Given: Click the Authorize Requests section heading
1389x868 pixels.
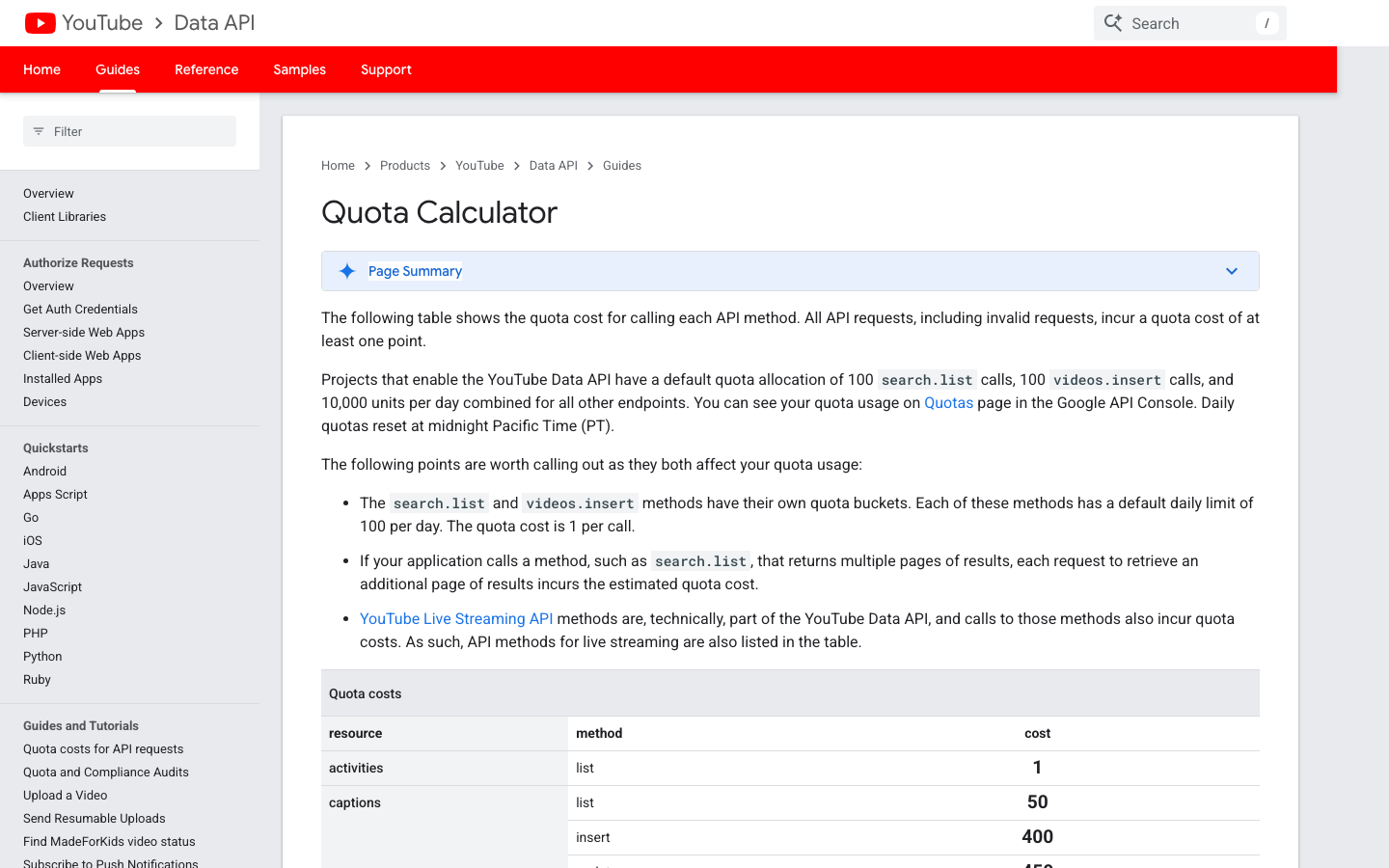Looking at the screenshot, I should (x=78, y=263).
